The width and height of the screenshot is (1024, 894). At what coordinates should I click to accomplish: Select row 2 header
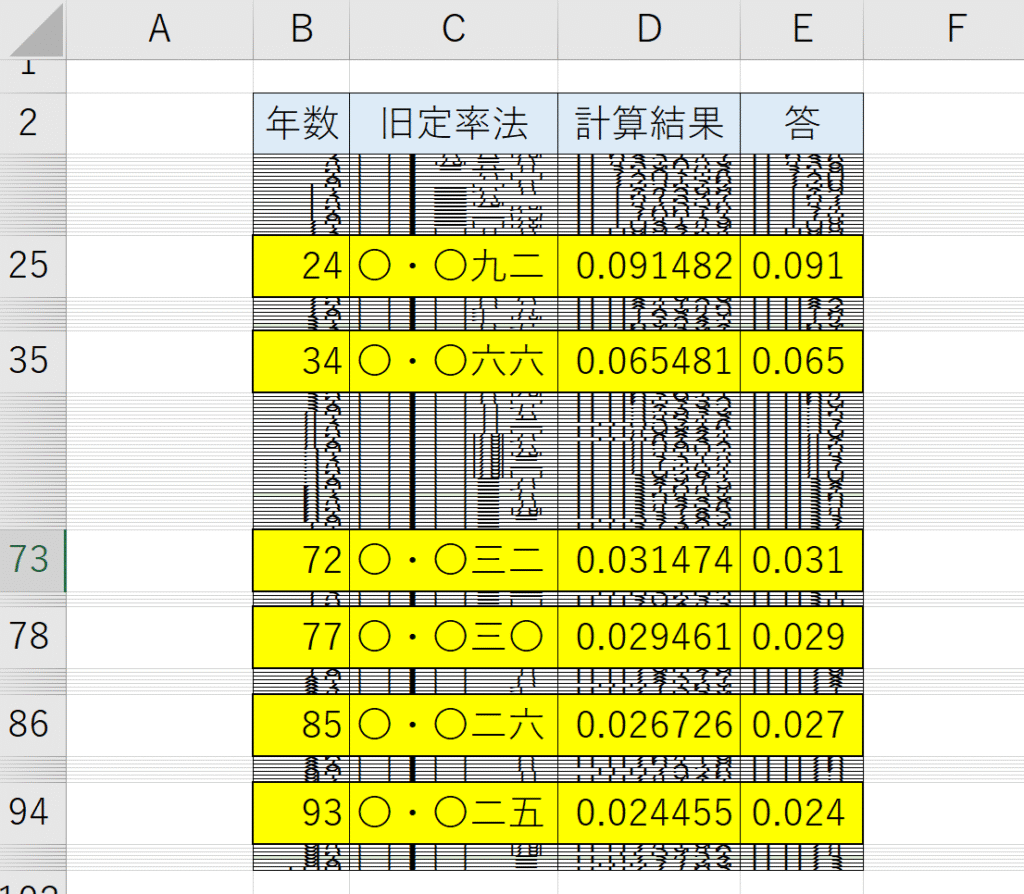[33, 123]
